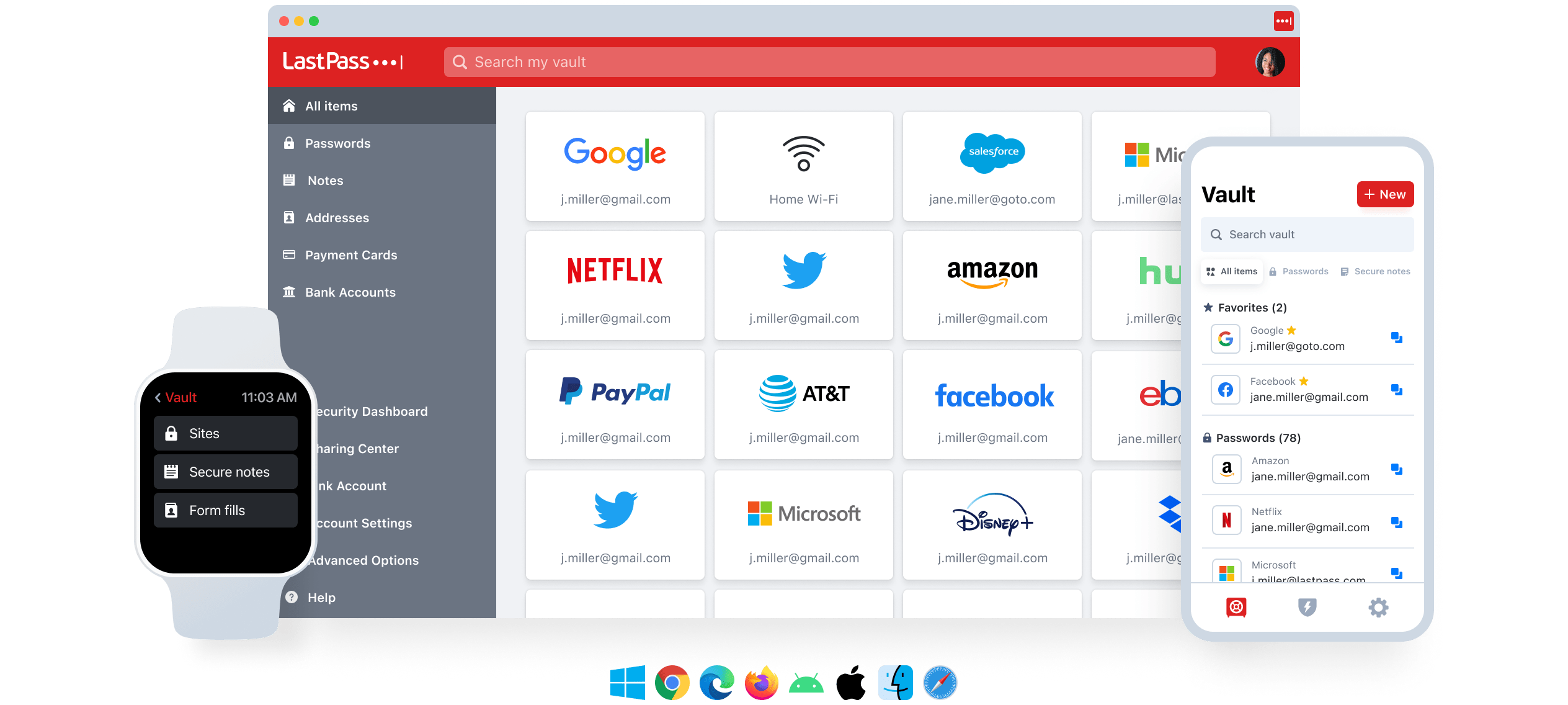Image resolution: width=1568 pixels, height=705 pixels.
Task: Open the settings gear on mobile app
Action: (1378, 607)
